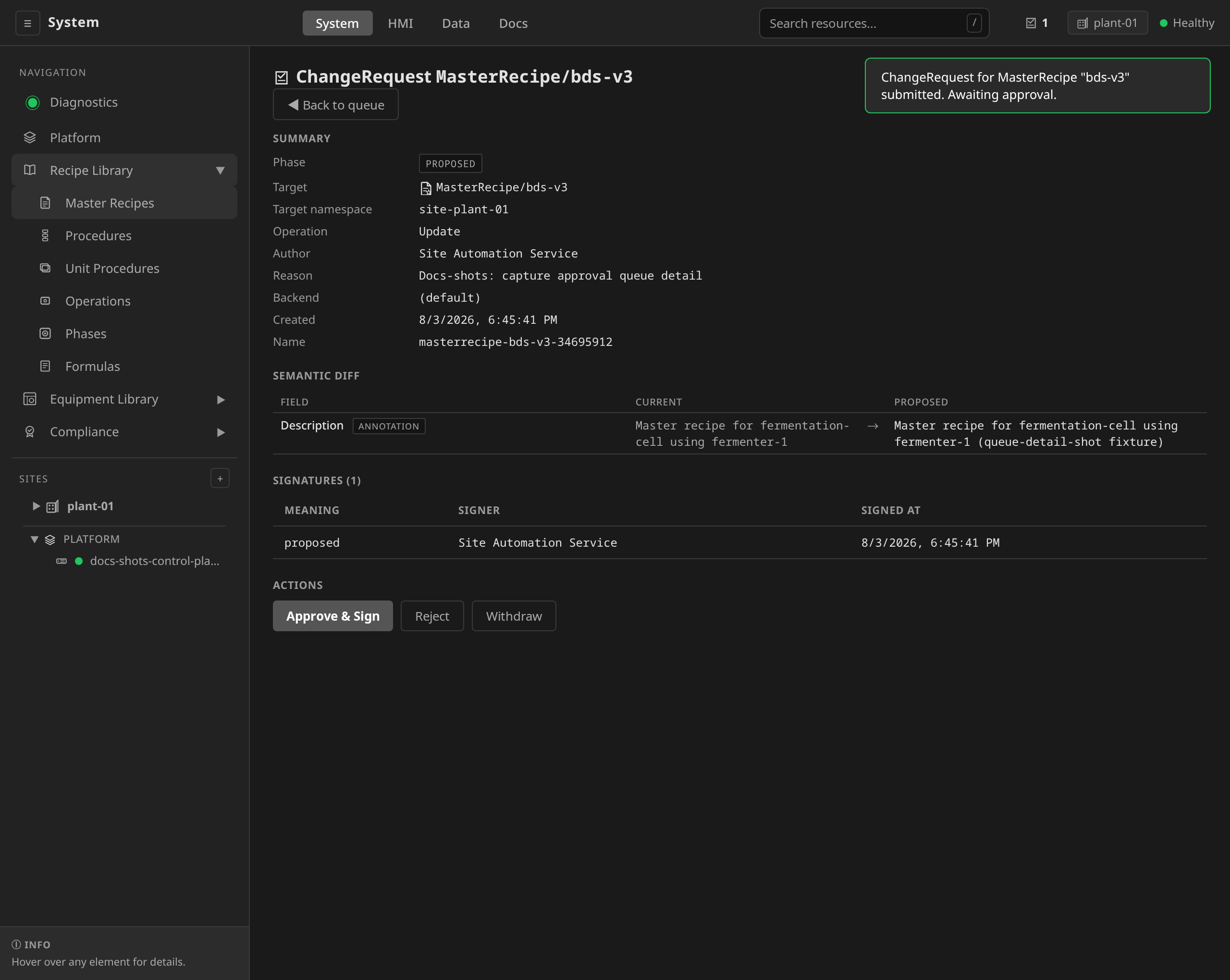Click the Platform layers icon in navigation
Screen dimensions: 1230x980
click(30, 137)
